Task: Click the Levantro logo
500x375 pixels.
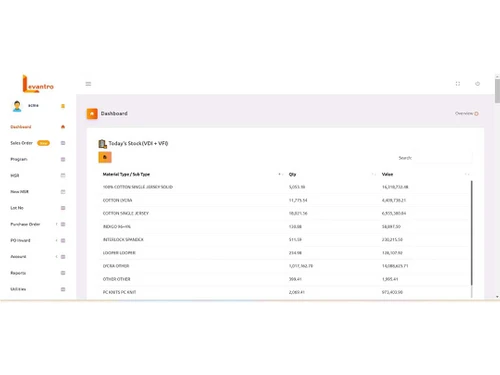Action: 38,84
